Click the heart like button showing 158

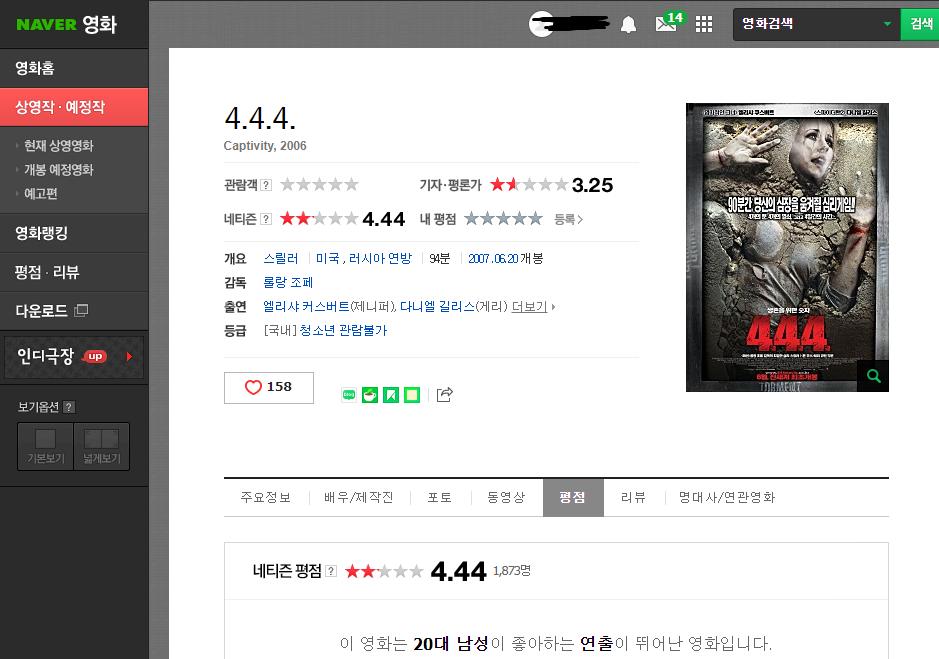(x=268, y=388)
